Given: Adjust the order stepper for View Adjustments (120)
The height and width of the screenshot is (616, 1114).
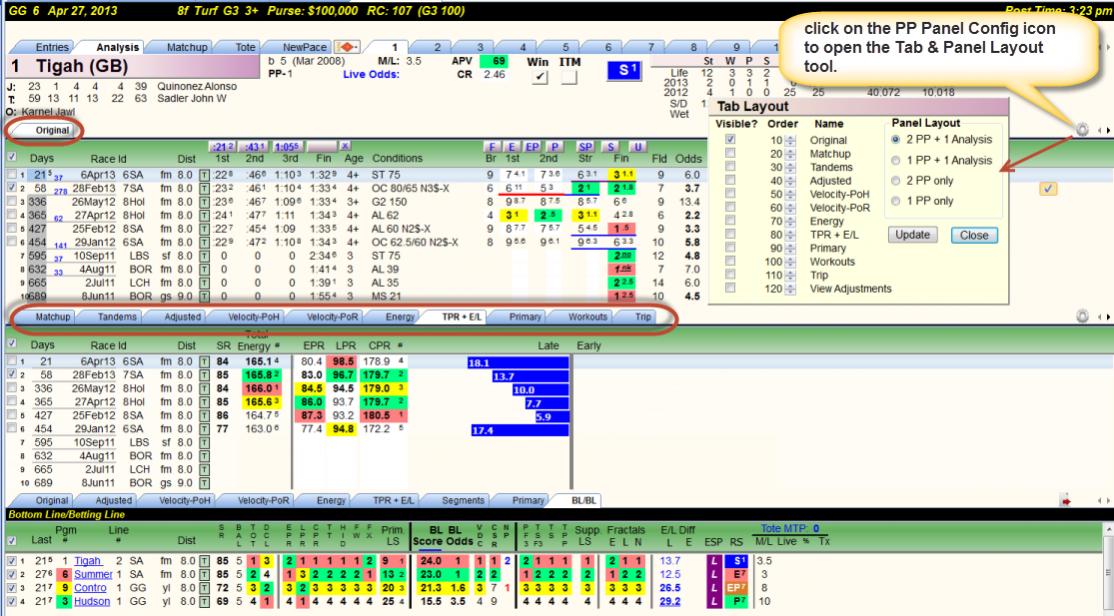Looking at the screenshot, I should [x=790, y=289].
